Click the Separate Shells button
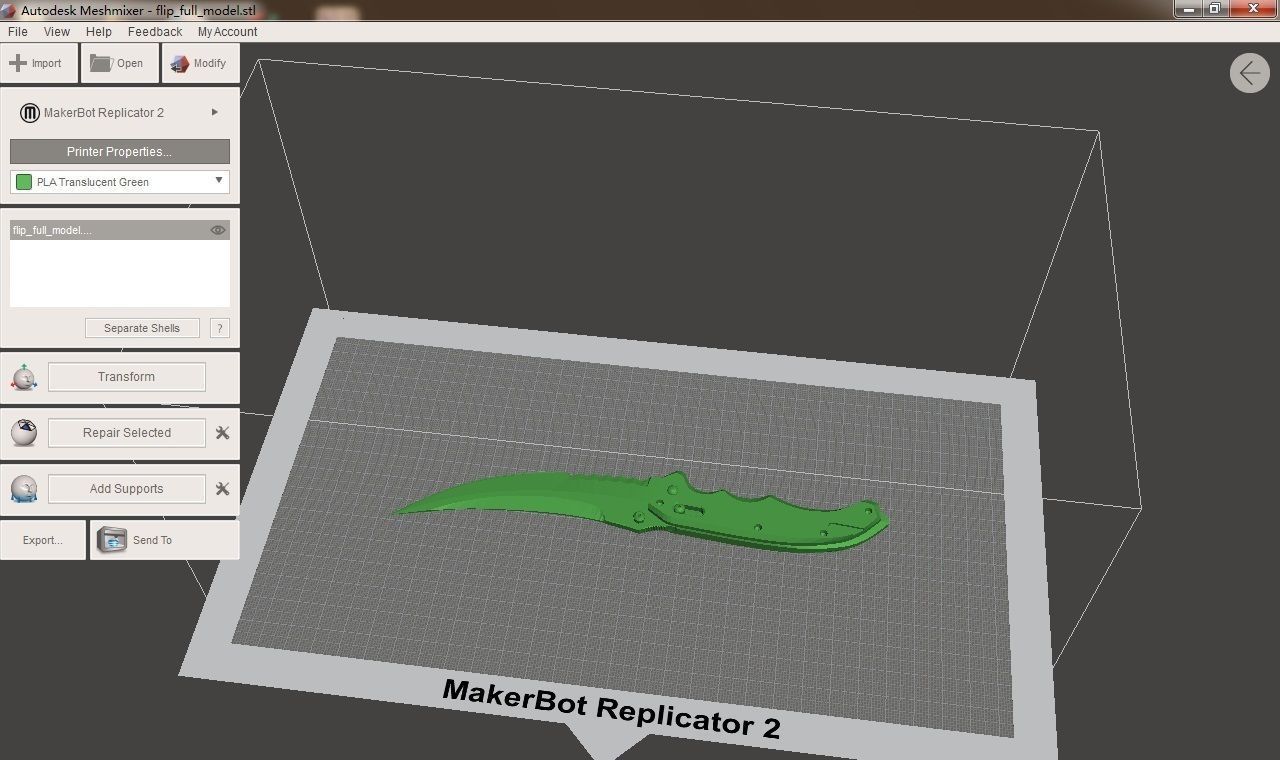The width and height of the screenshot is (1280, 760). click(142, 328)
